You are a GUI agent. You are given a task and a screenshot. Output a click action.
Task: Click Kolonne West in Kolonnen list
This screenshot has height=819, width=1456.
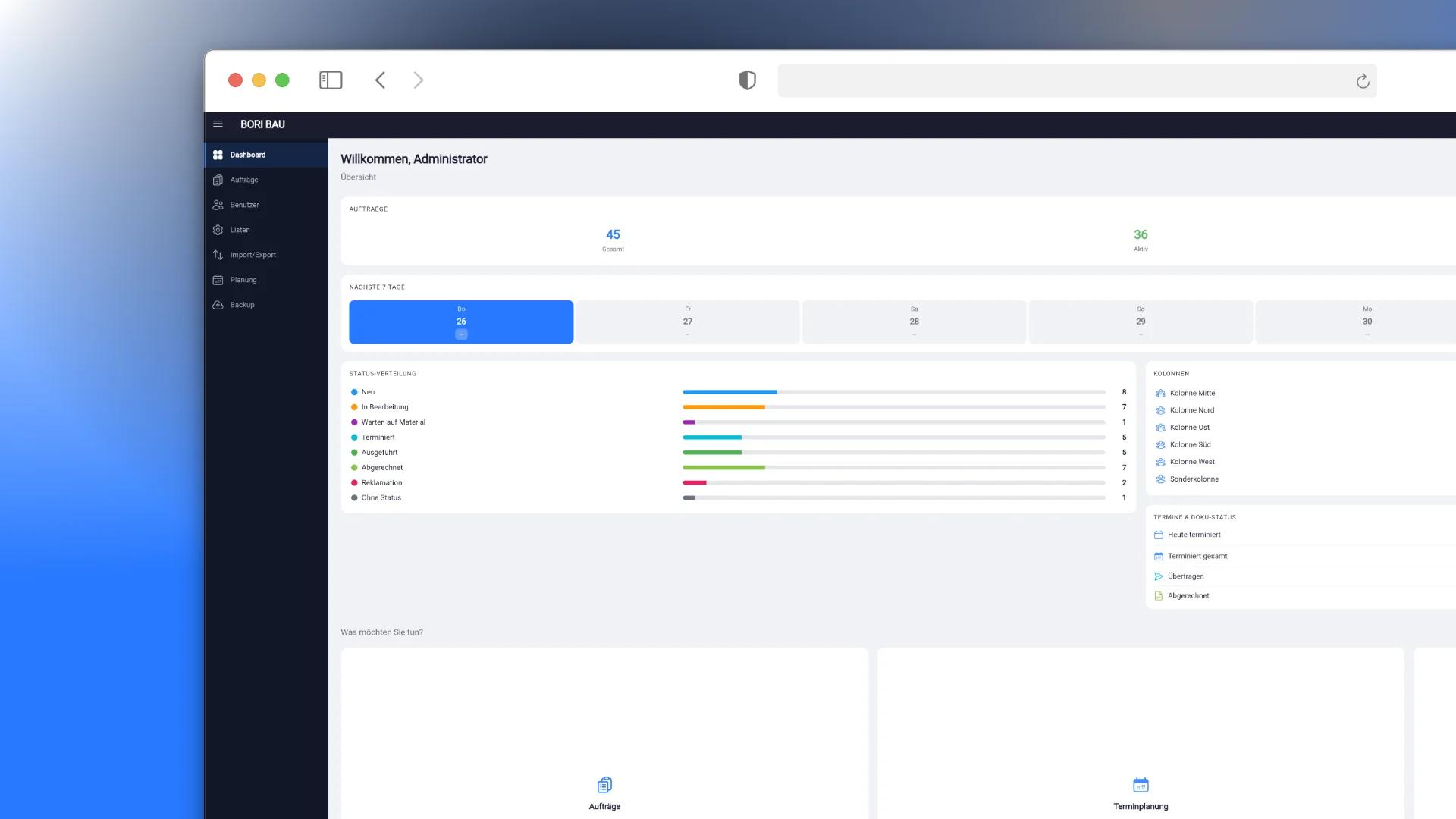pos(1192,462)
